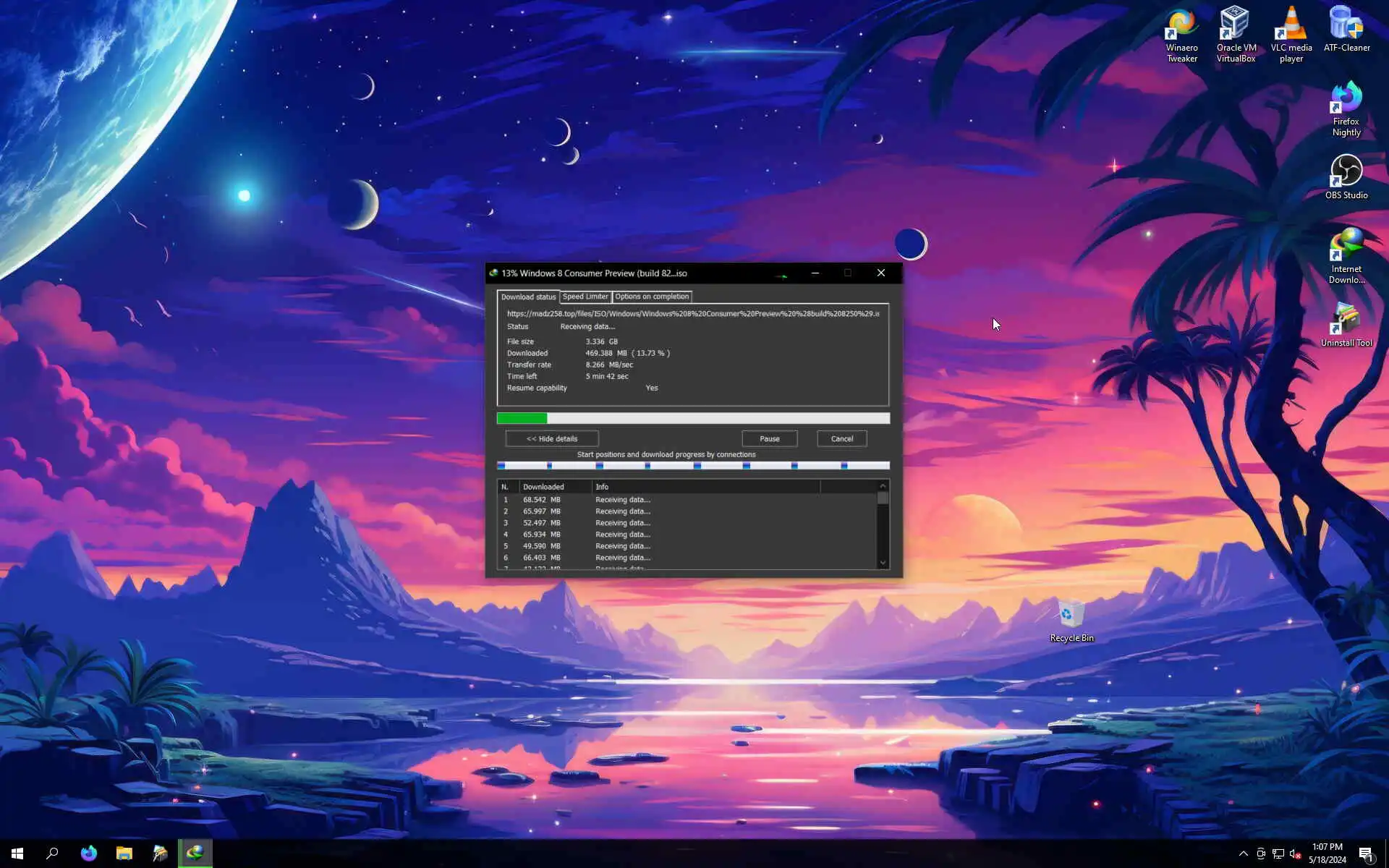The image size is (1389, 868).
Task: Click the Internet Download Manager taskbar icon
Action: pos(195,853)
